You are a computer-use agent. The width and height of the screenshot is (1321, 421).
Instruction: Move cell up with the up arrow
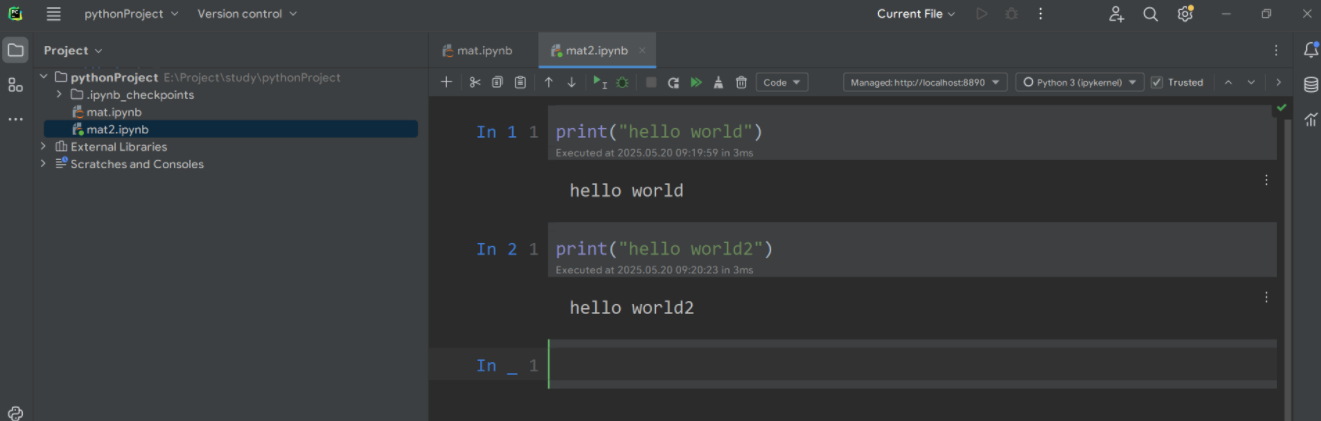[x=548, y=82]
